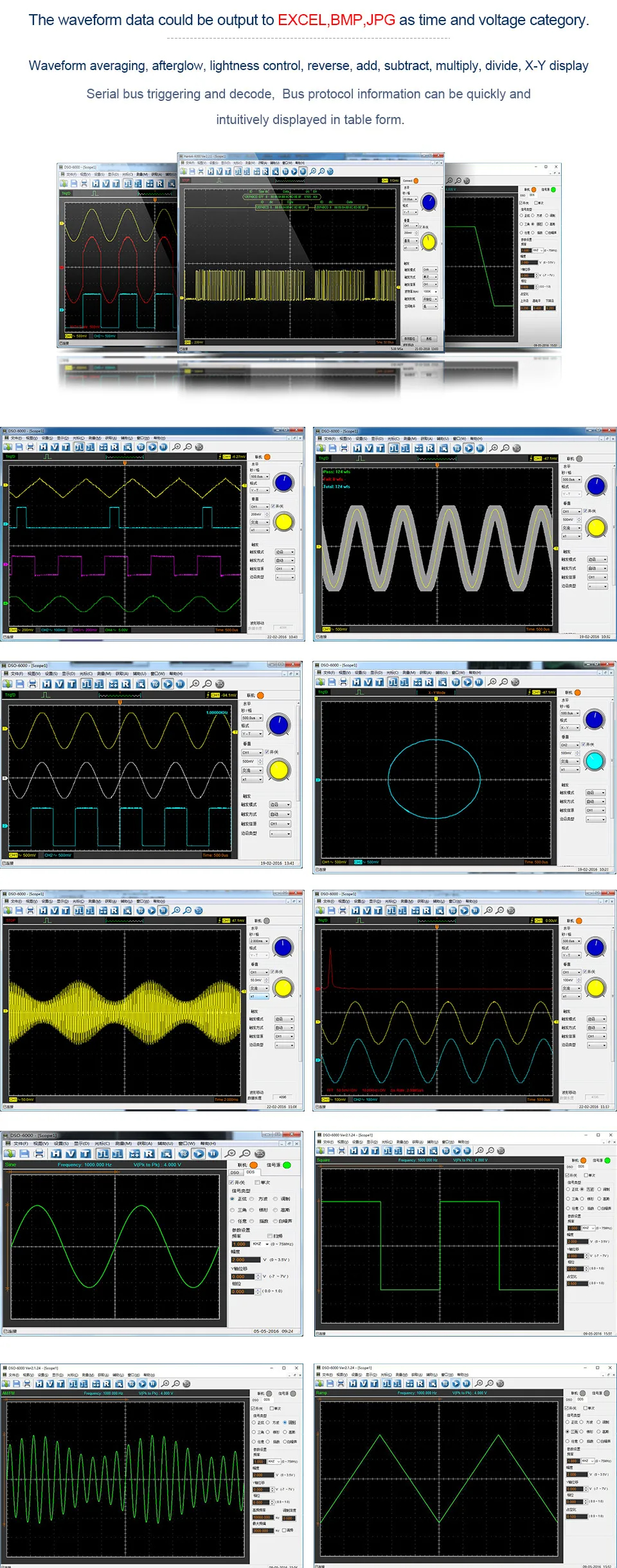Open the X-Y format dropdown in X-Y Mode window
Image resolution: width=617 pixels, height=1568 pixels.
coord(569,728)
